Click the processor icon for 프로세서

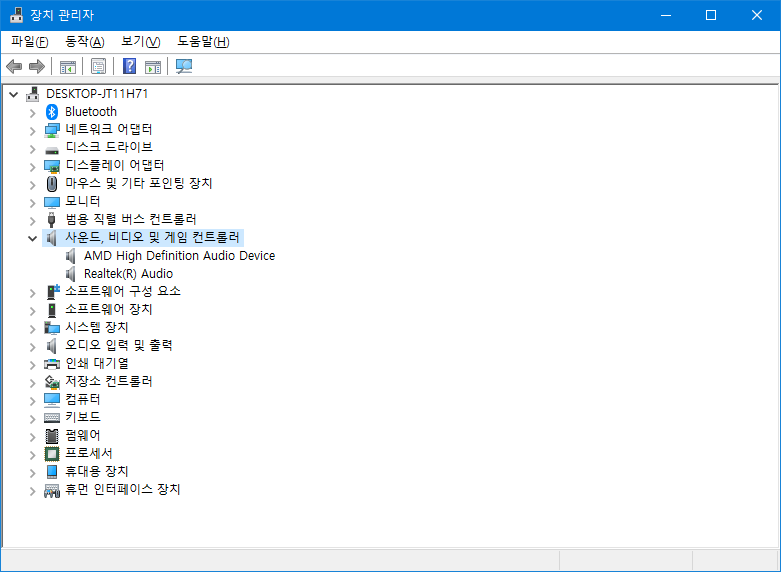click(x=52, y=454)
